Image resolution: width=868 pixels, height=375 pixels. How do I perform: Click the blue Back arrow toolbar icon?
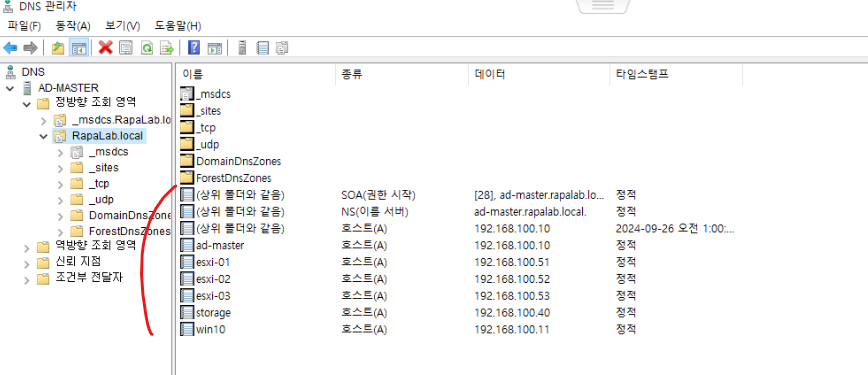pyautogui.click(x=10, y=48)
